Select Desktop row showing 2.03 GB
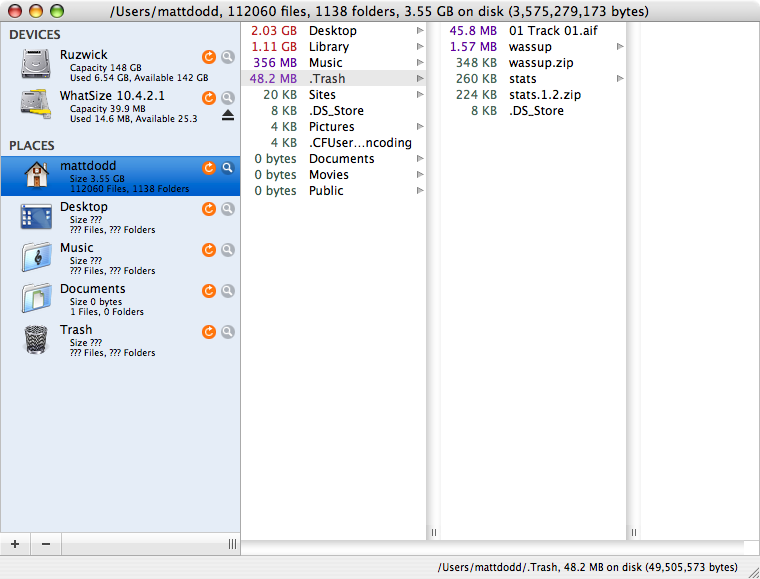Image resolution: width=760 pixels, height=579 pixels. pos(333,31)
